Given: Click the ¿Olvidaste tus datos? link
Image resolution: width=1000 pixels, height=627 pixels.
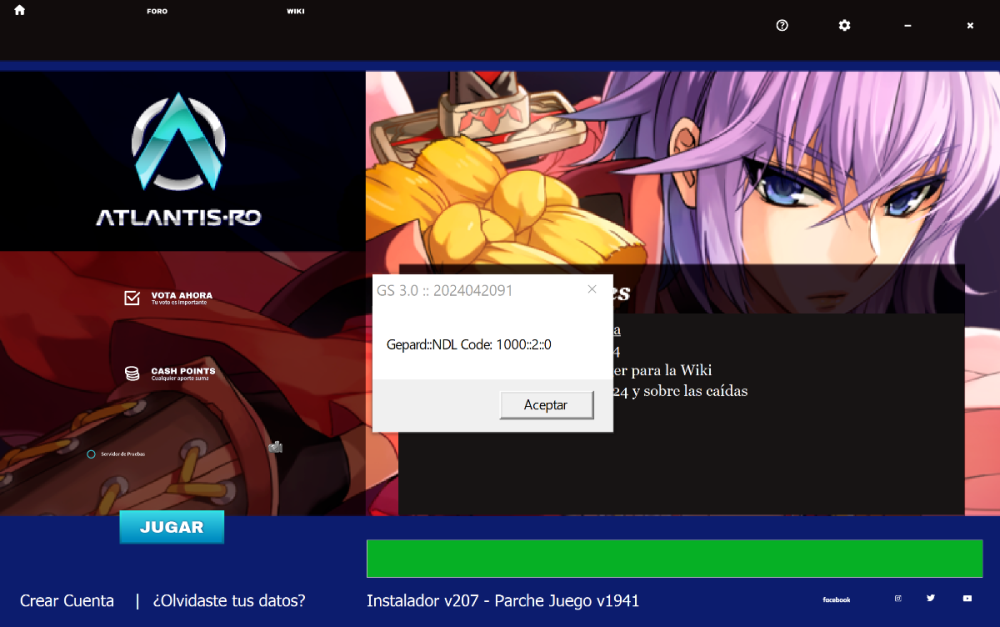Looking at the screenshot, I should click(x=229, y=601).
